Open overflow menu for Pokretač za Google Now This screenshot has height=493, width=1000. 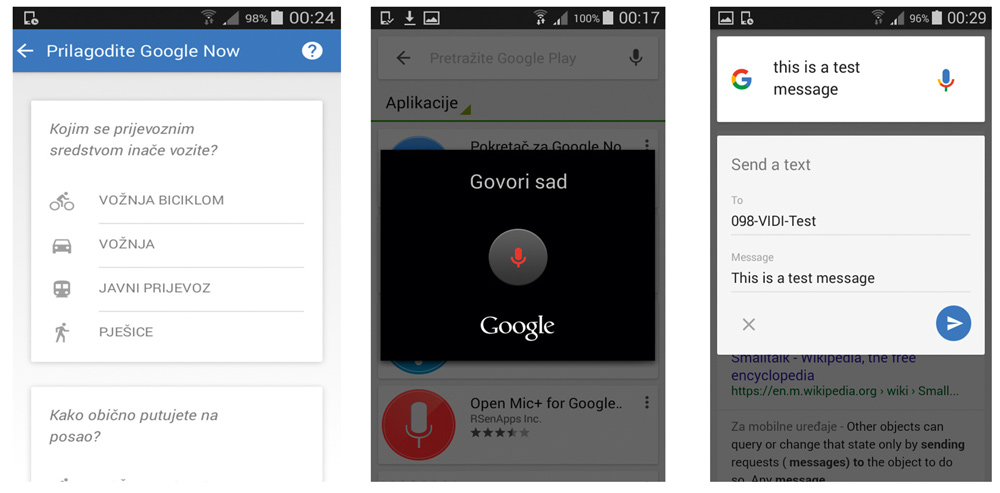pyautogui.click(x=647, y=144)
